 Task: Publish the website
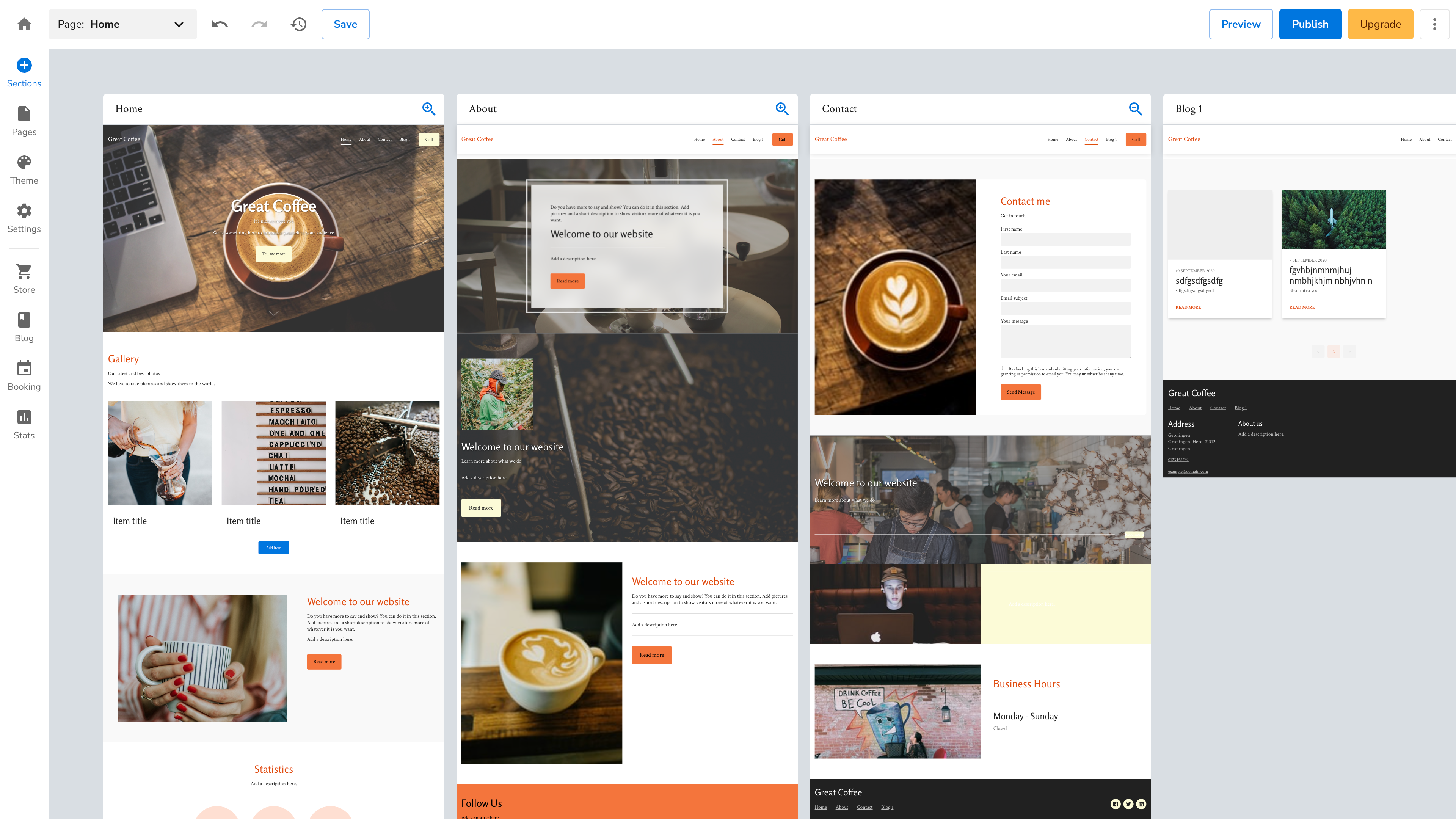[x=1310, y=24]
